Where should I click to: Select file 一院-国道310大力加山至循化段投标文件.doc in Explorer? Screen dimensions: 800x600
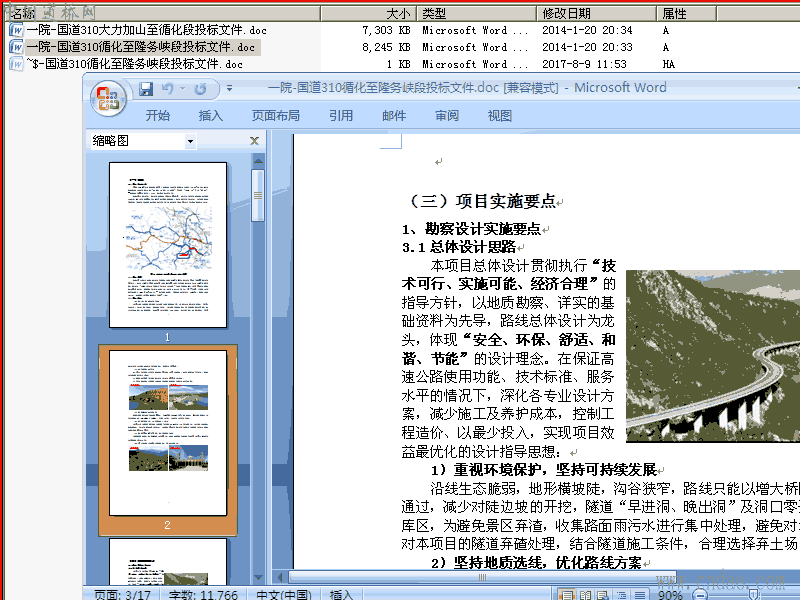click(147, 30)
